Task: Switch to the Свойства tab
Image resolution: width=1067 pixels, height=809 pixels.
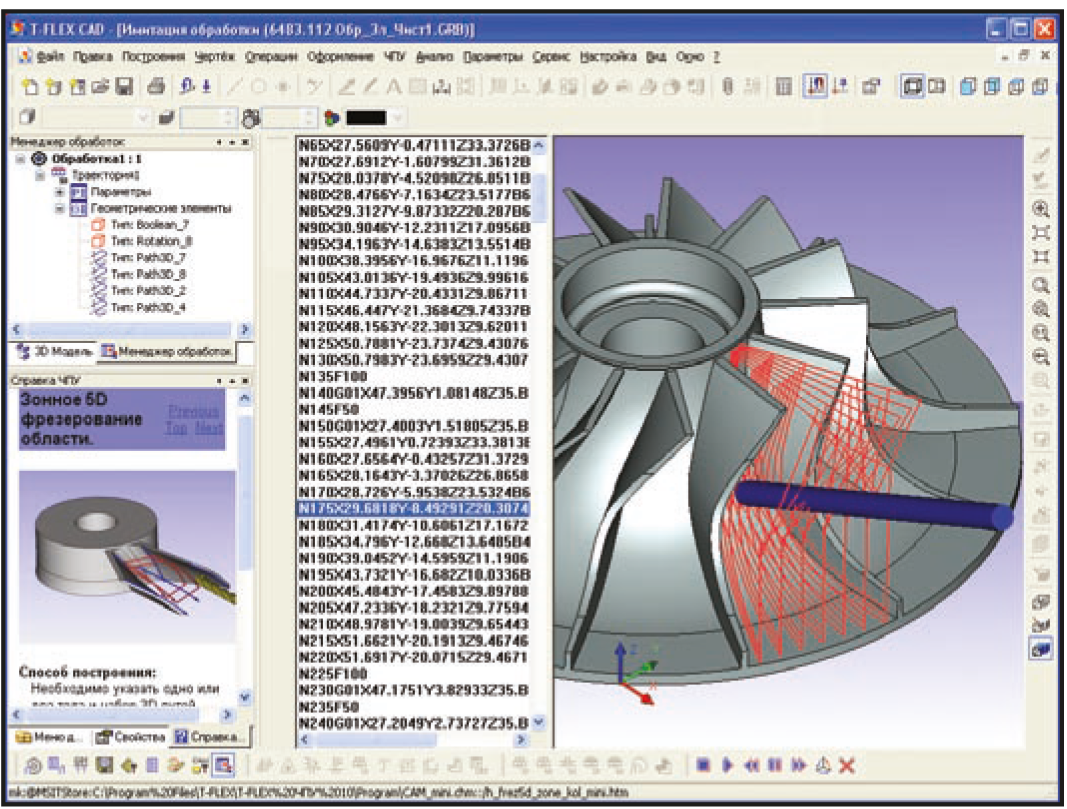Action: (x=131, y=737)
